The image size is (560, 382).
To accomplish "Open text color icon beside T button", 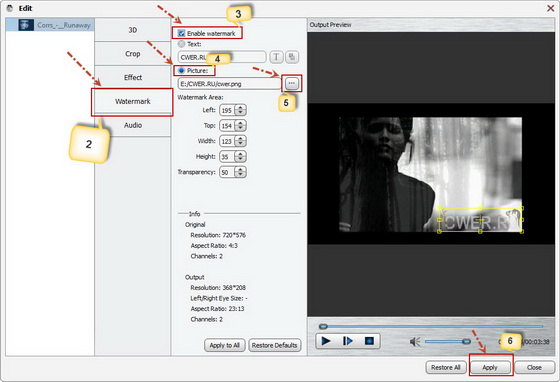I will click(292, 57).
